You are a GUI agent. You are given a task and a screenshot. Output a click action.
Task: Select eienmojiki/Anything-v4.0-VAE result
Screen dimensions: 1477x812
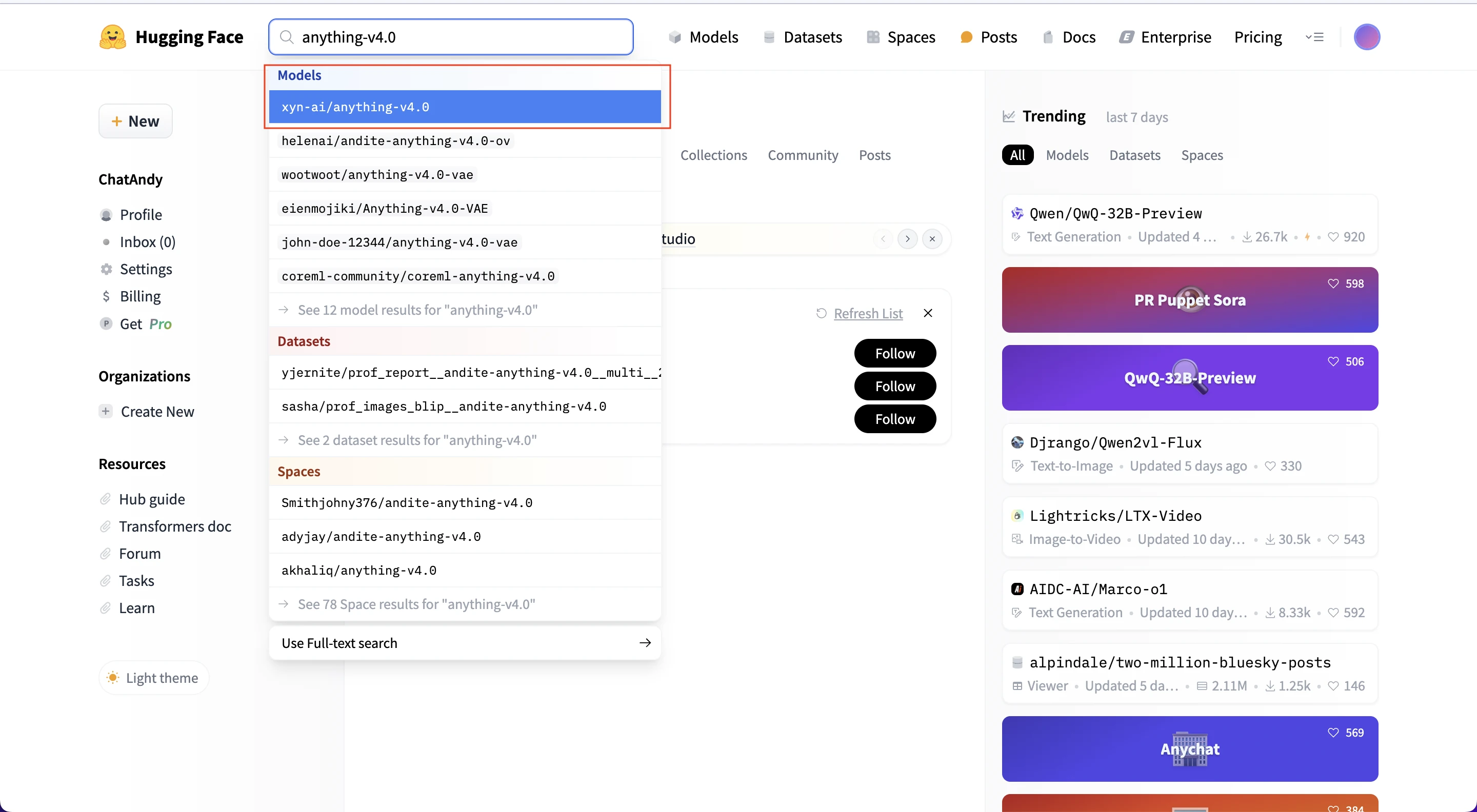[x=465, y=208]
